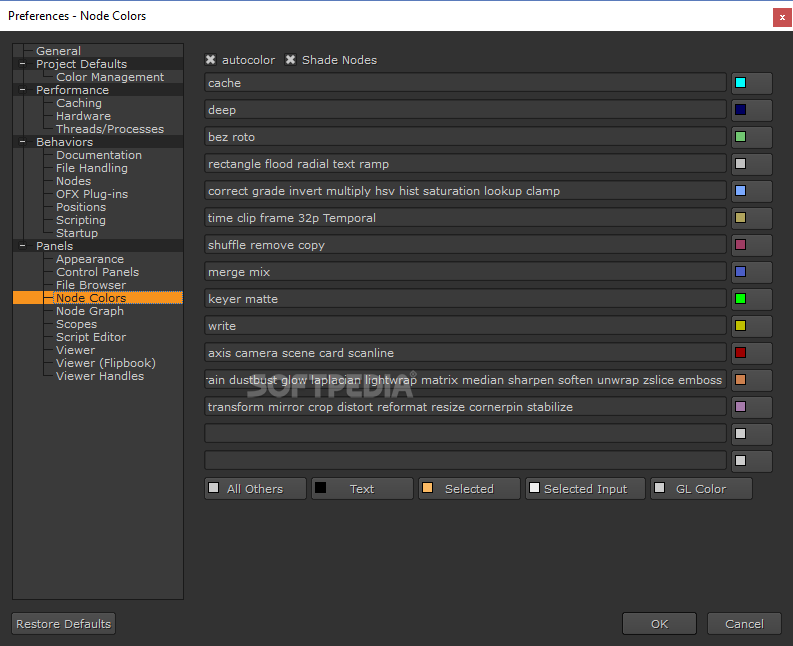Confirm preferences with OK

[659, 624]
